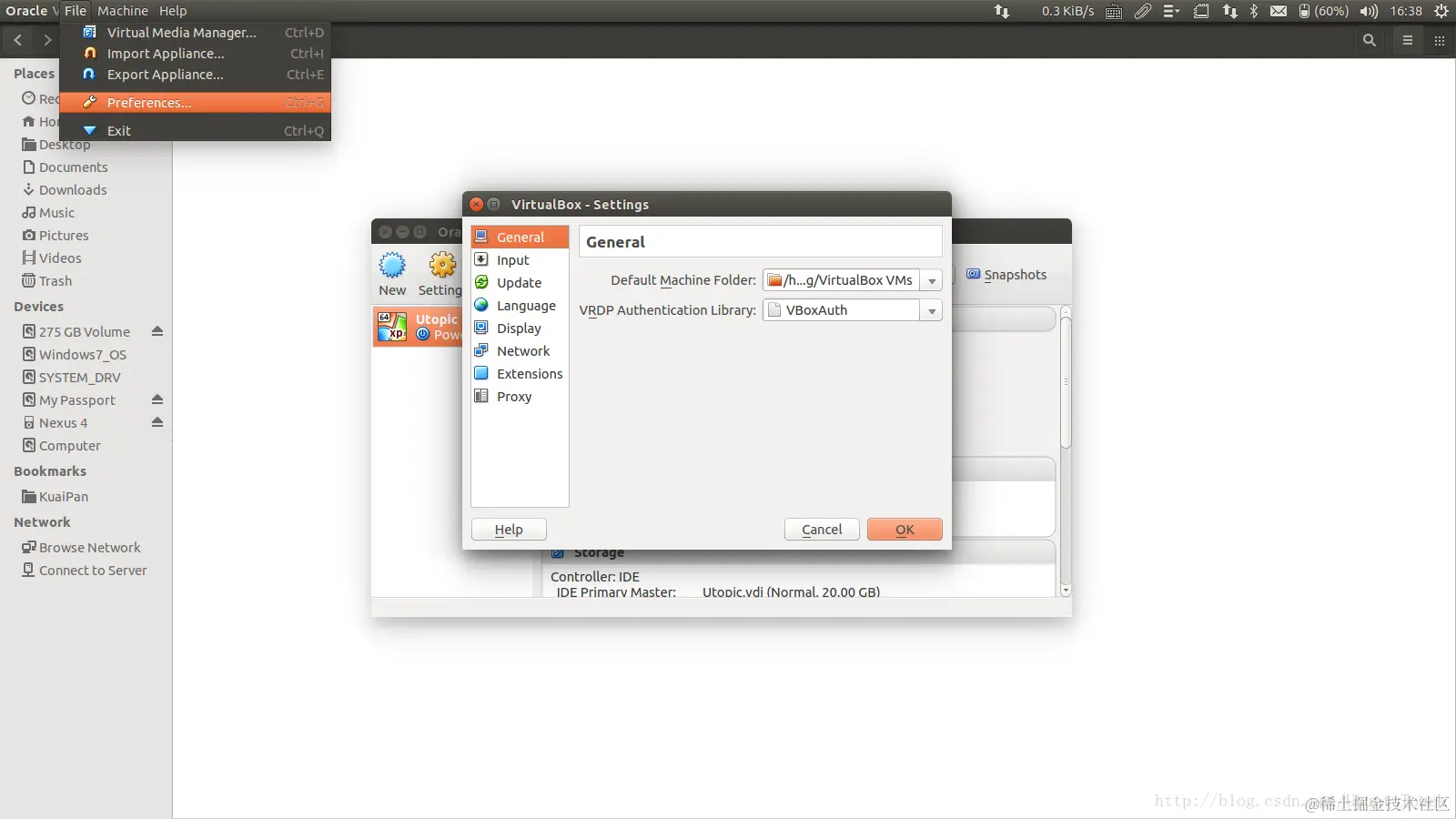Screen dimensions: 1456x819
Task: Open the volume indicator in top panel
Action: click(x=1369, y=11)
